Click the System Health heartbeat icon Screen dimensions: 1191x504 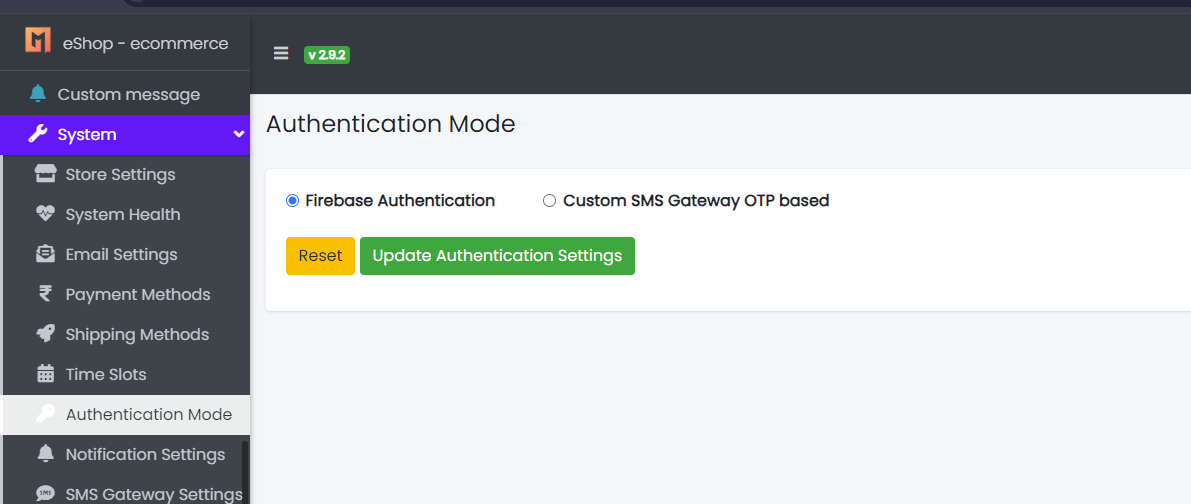(45, 214)
